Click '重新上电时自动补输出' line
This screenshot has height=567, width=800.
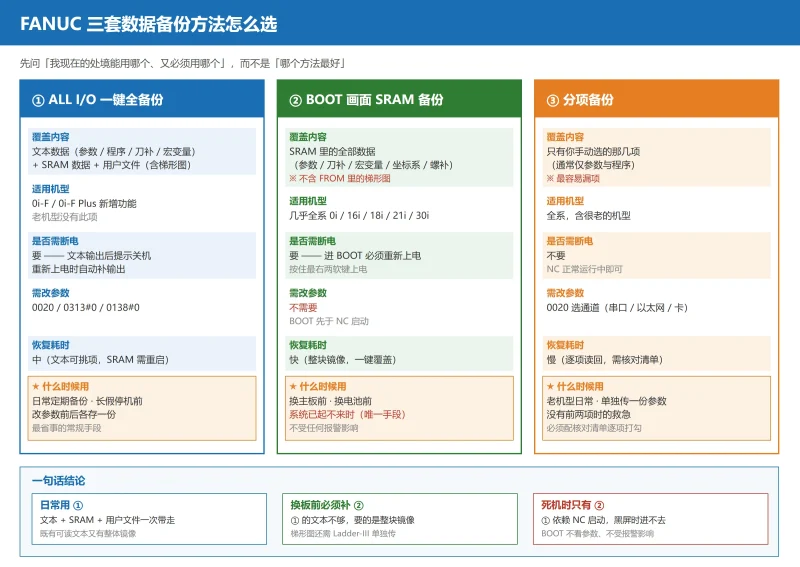(x=79, y=269)
